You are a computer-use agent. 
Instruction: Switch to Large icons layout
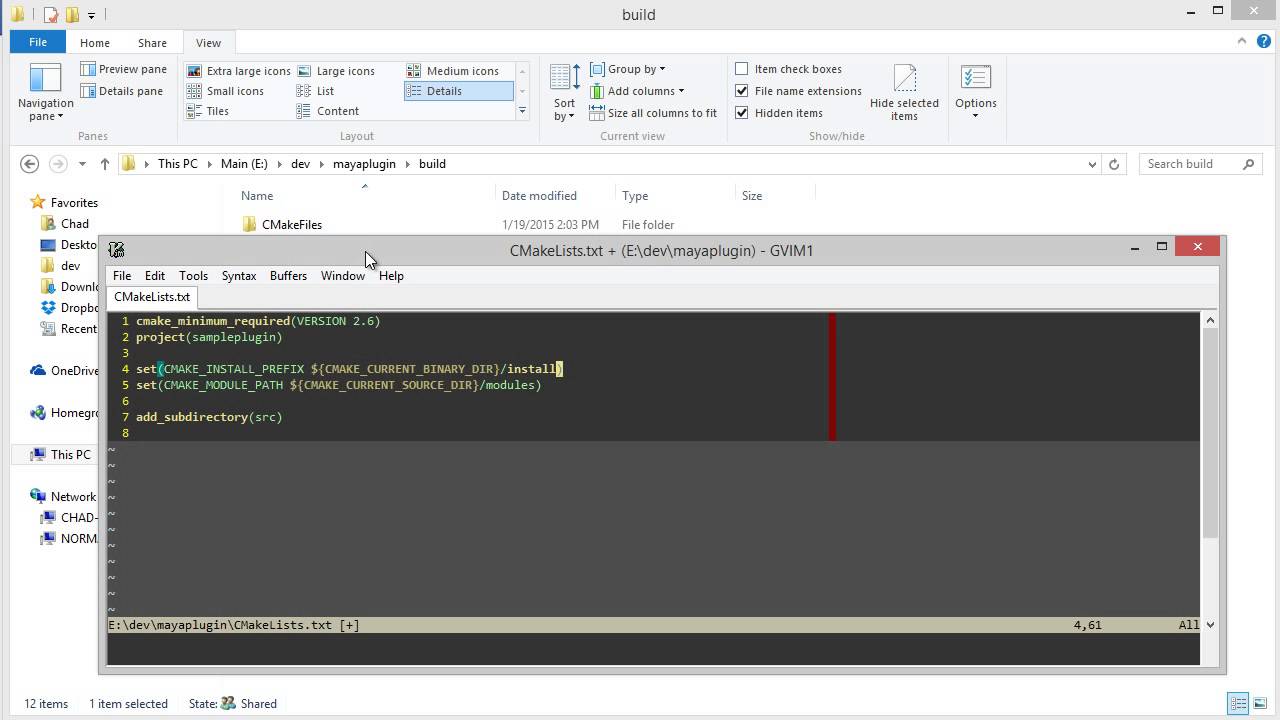tap(335, 71)
